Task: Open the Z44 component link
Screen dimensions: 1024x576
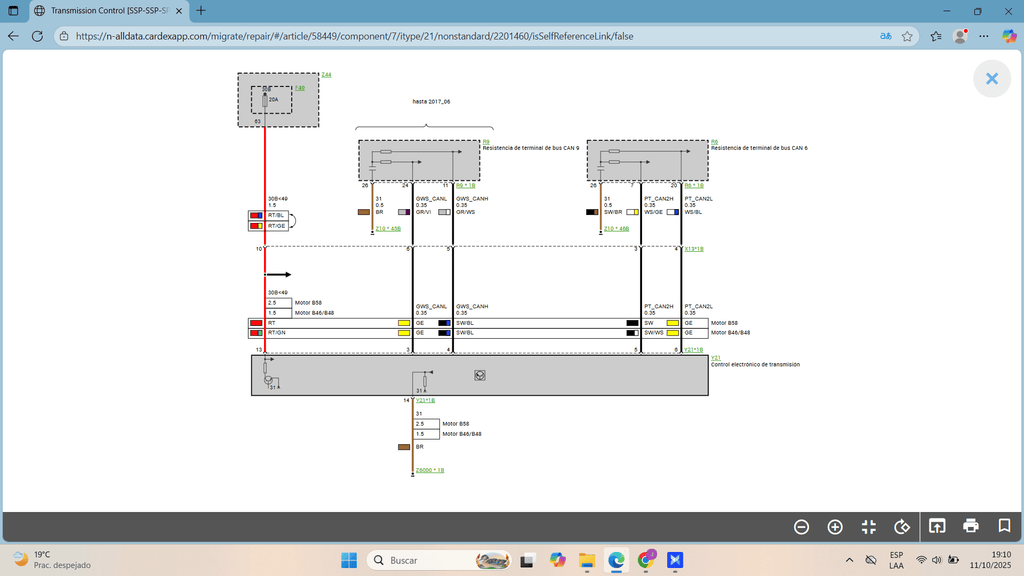Action: (x=326, y=75)
